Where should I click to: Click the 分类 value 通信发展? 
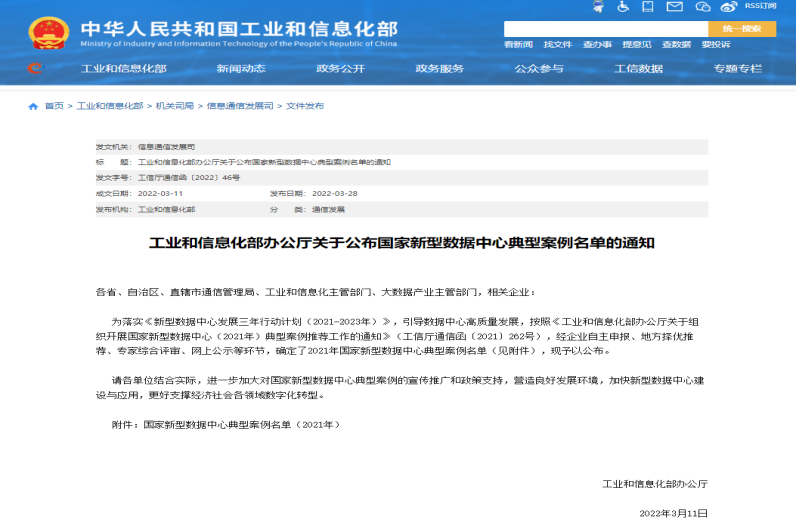coord(328,209)
